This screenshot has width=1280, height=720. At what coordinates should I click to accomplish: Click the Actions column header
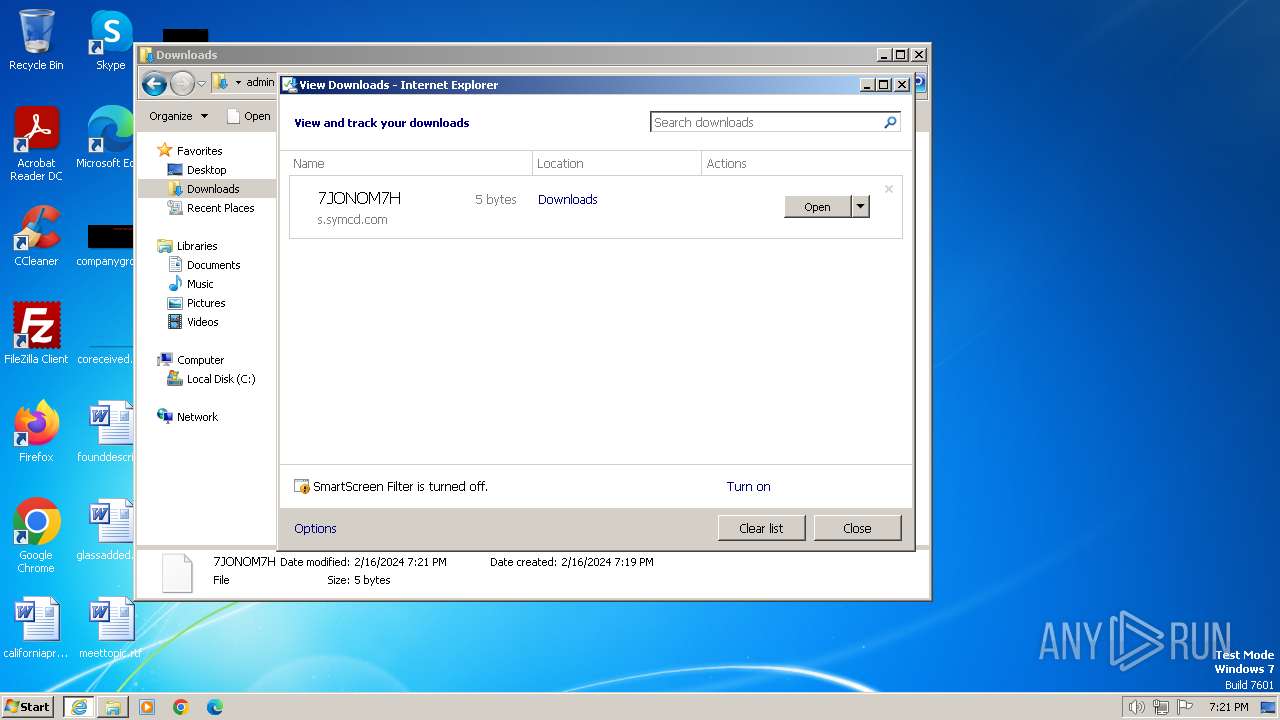806,163
